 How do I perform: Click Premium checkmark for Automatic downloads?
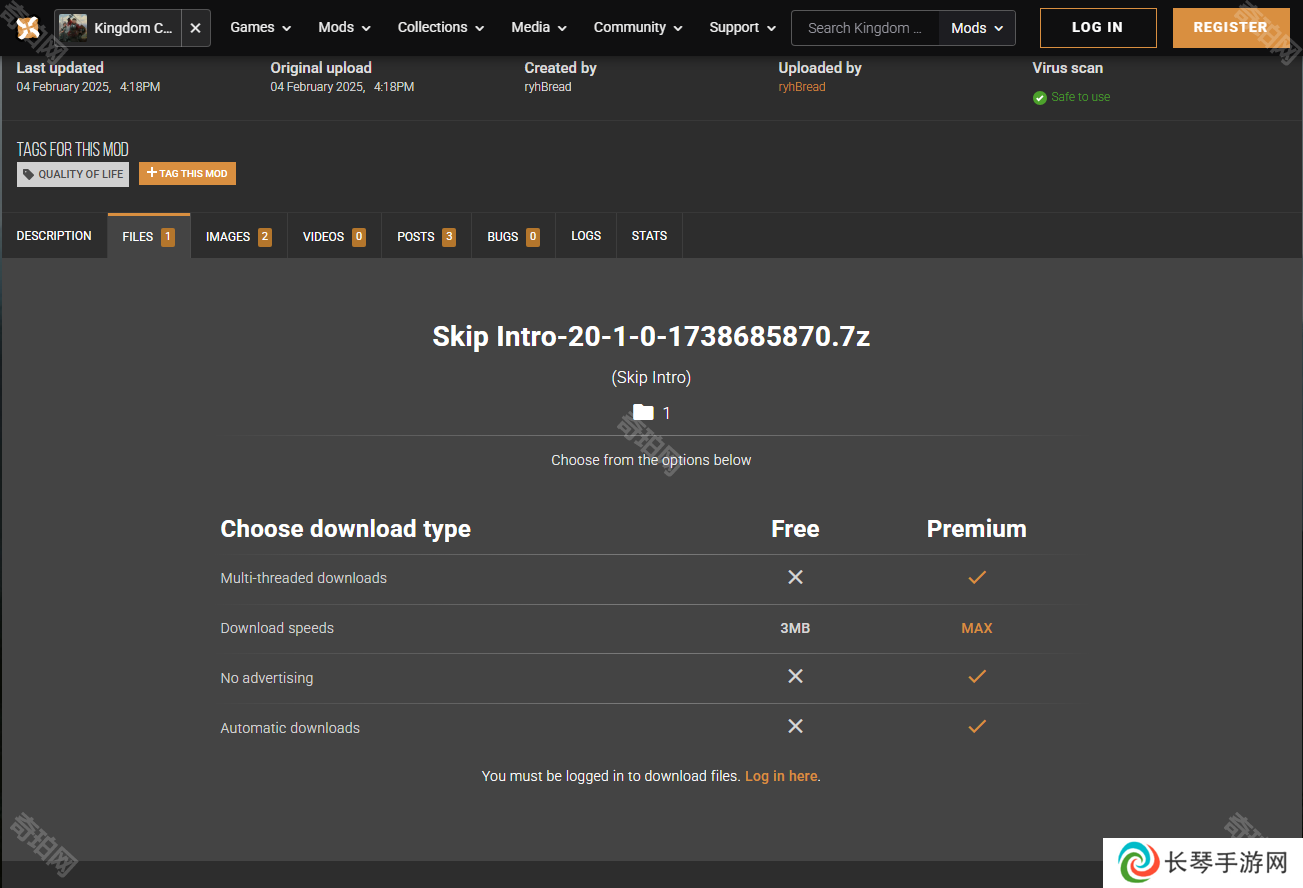pos(977,726)
